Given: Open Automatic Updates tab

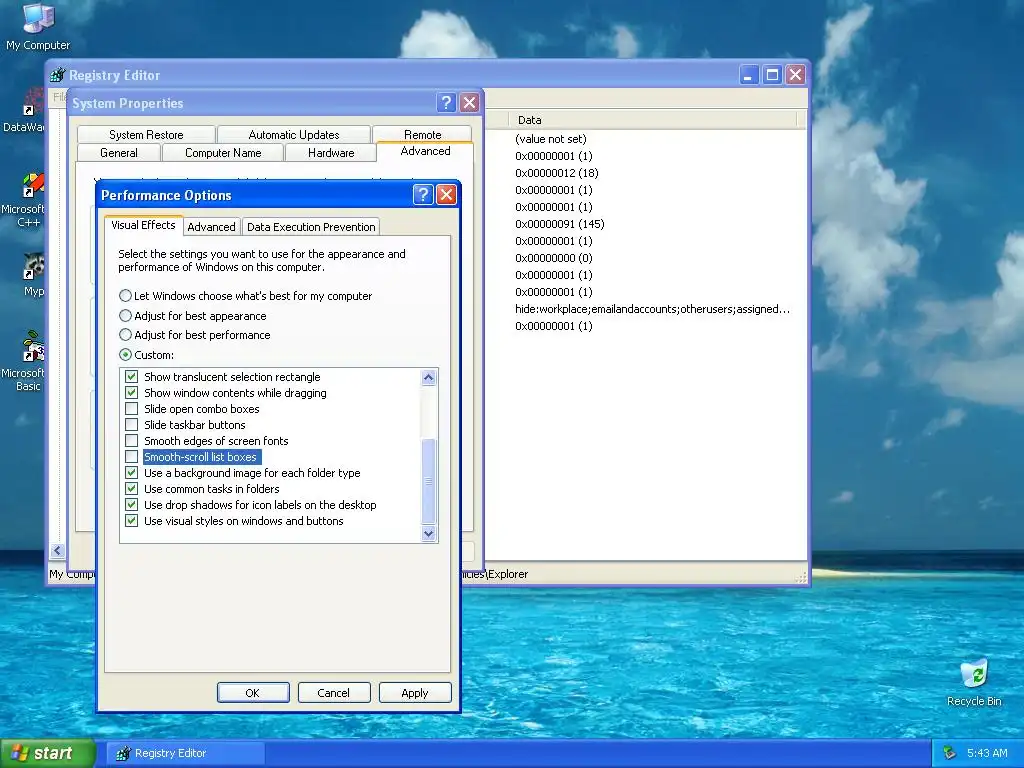Looking at the screenshot, I should (x=294, y=135).
